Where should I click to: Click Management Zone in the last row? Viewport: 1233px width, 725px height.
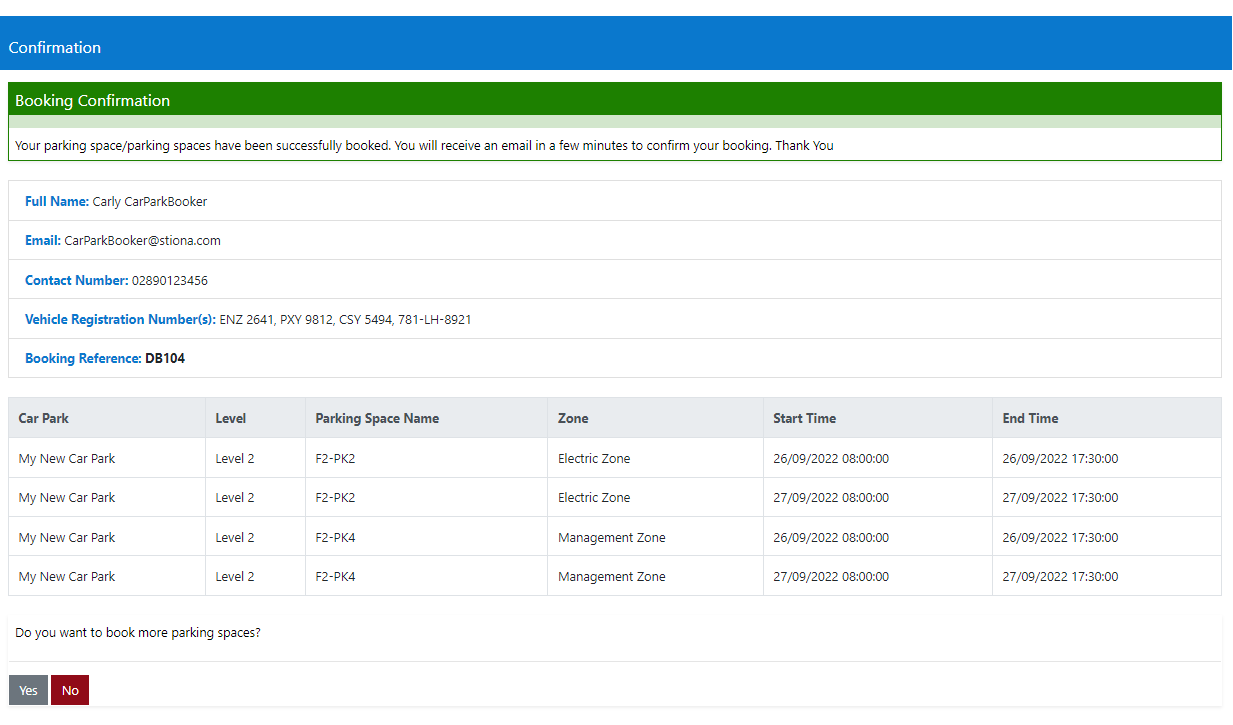coord(611,576)
